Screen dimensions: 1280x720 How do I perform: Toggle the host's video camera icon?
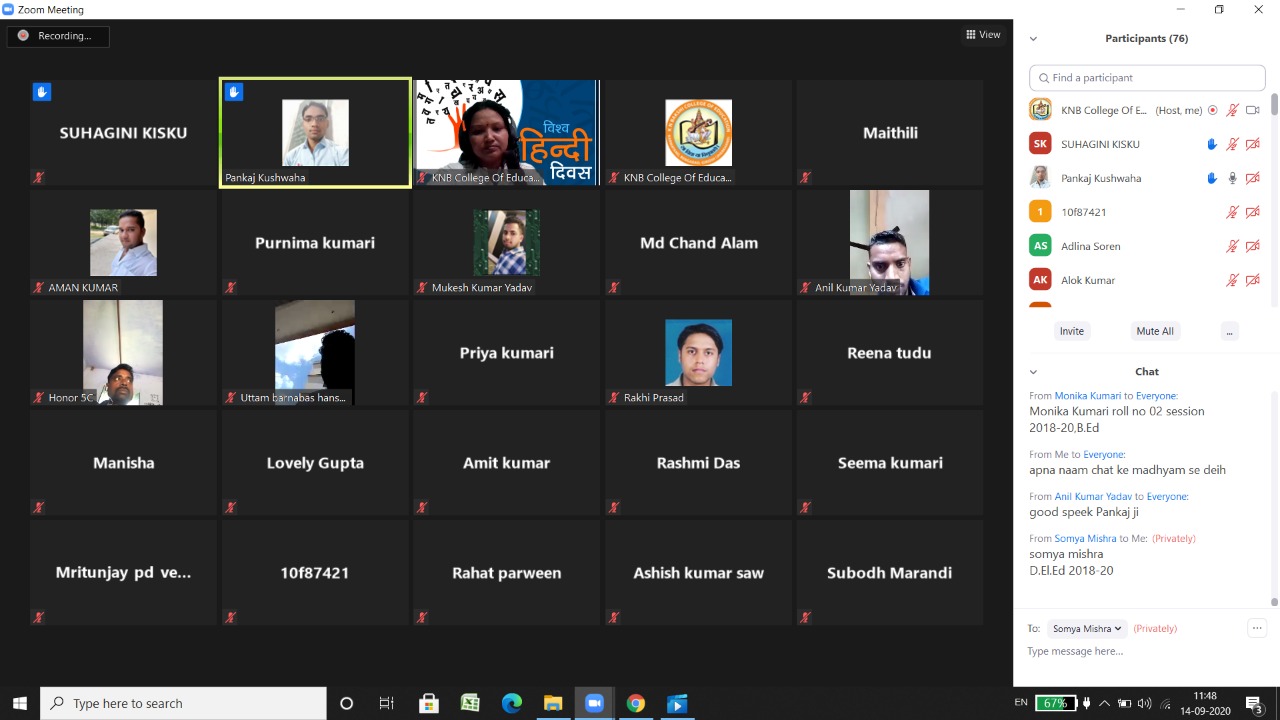(x=1252, y=110)
